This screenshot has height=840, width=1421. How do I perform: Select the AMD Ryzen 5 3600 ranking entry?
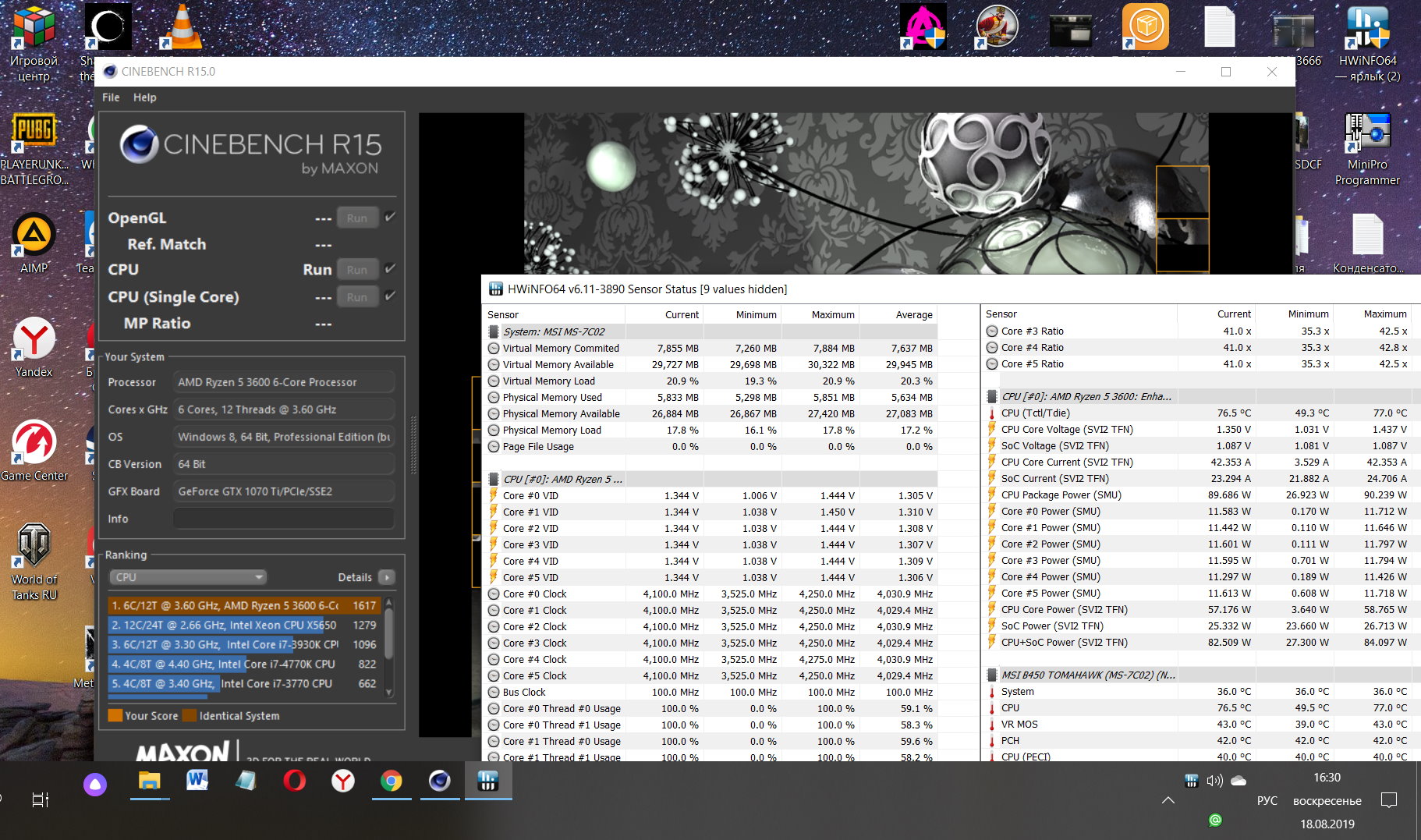coord(244,605)
